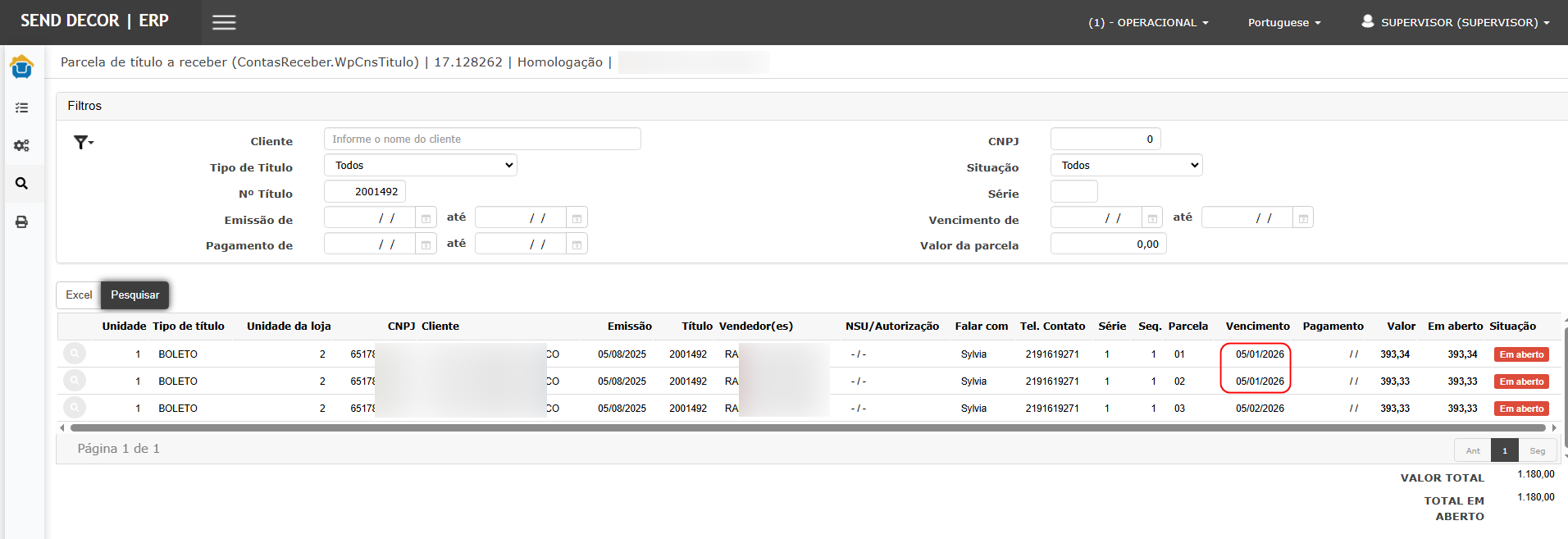The height and width of the screenshot is (539, 1568).
Task: Open the filter funnel options
Action: pos(83,143)
